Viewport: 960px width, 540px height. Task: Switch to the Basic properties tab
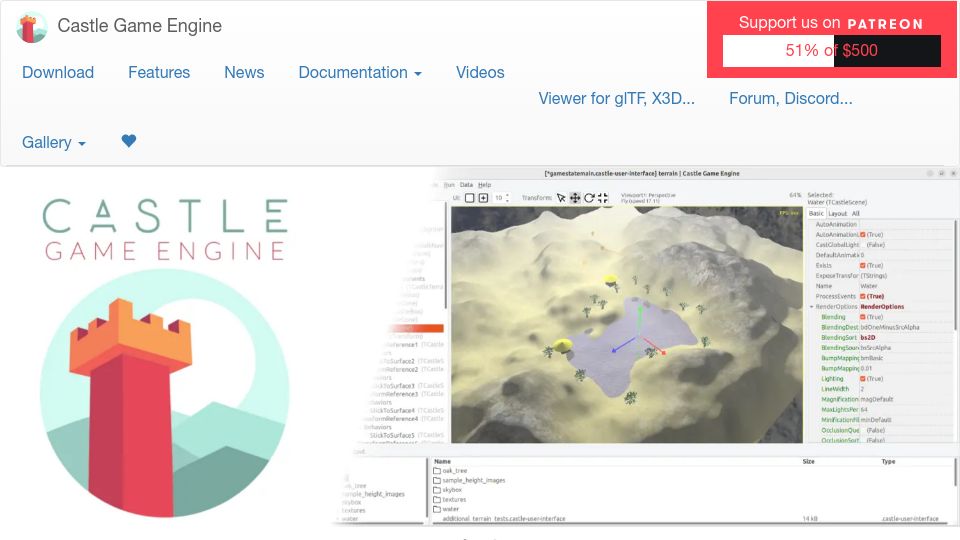coord(816,213)
